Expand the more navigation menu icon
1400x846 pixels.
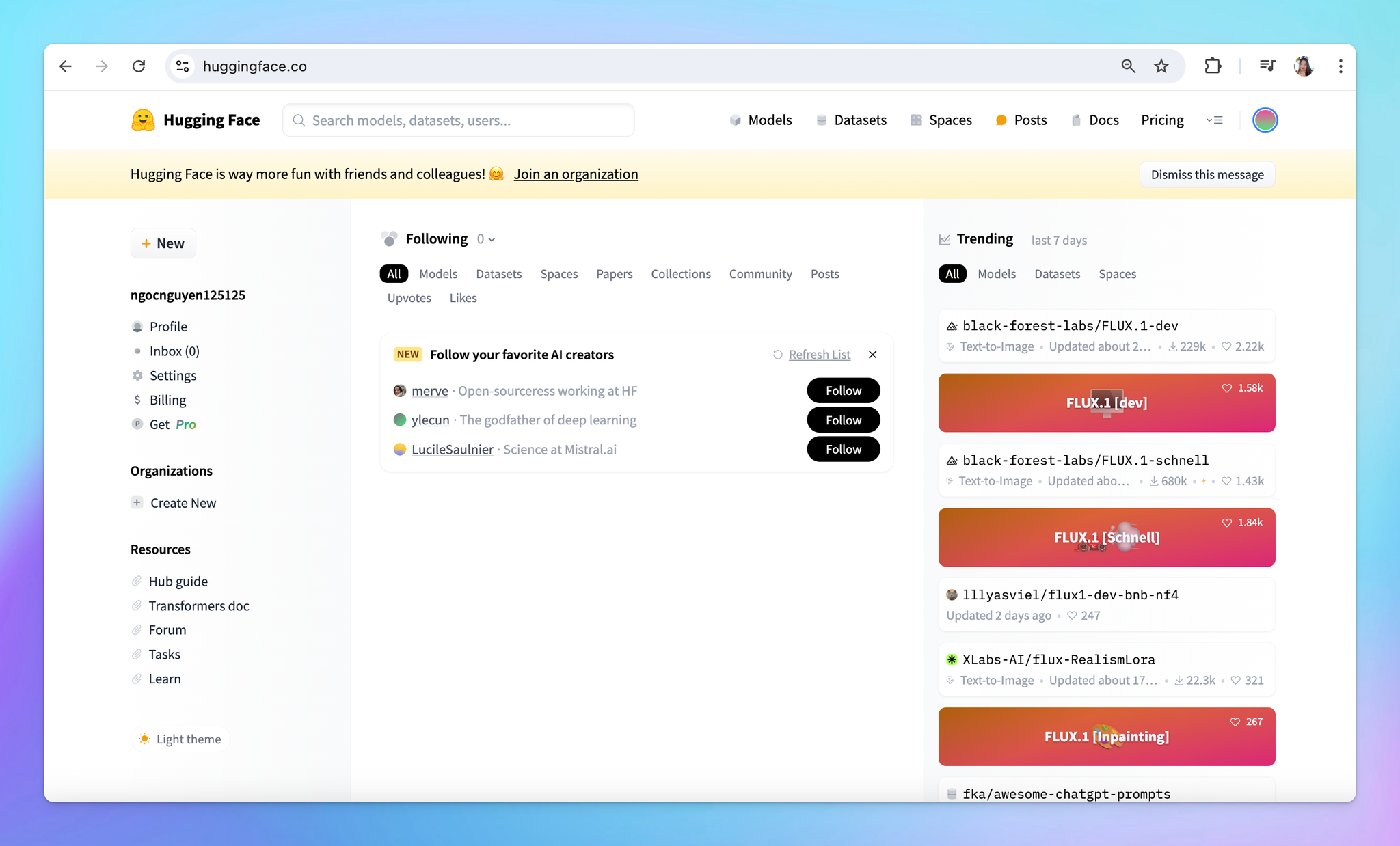[x=1215, y=120]
